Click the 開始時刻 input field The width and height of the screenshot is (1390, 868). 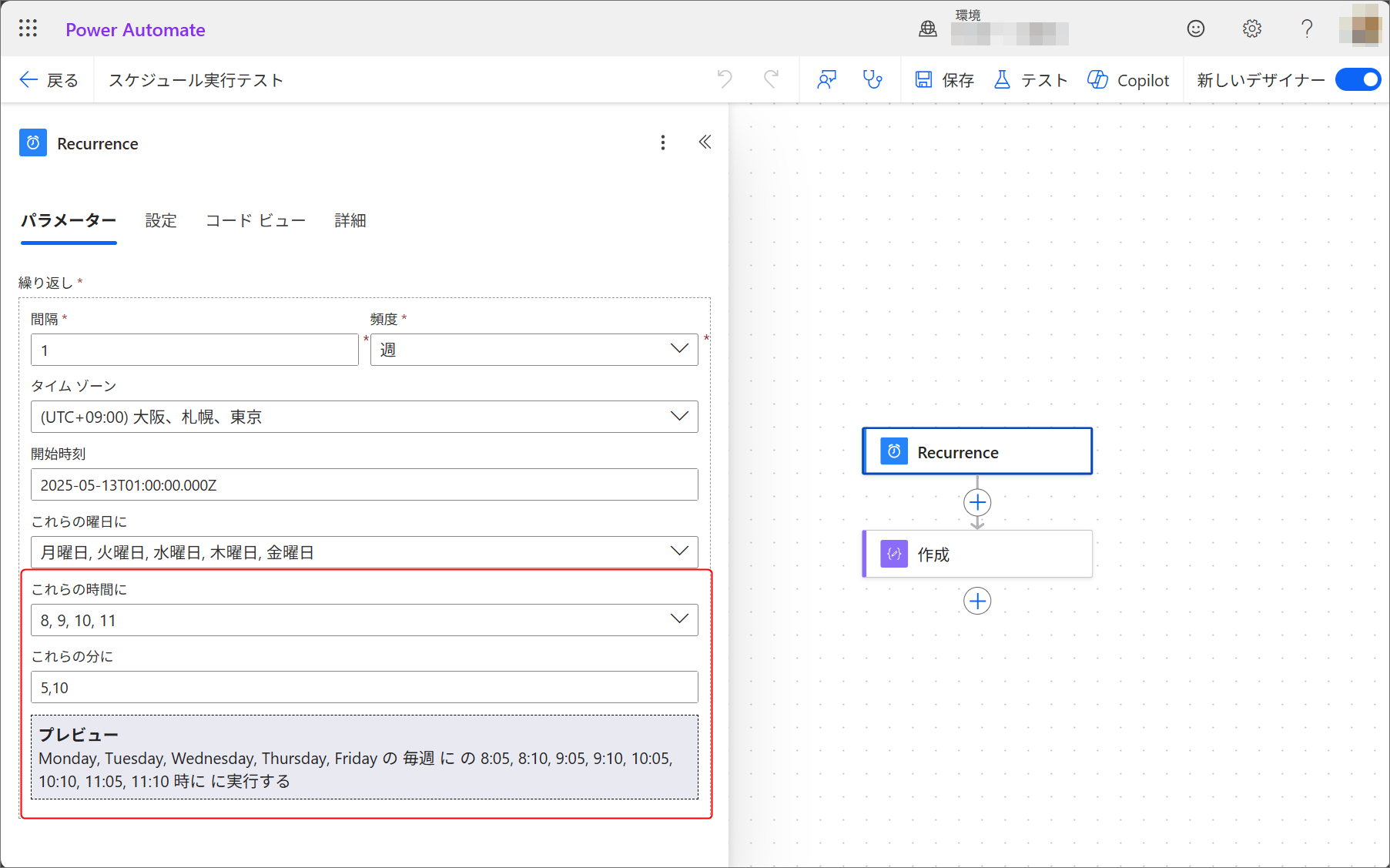pos(364,484)
